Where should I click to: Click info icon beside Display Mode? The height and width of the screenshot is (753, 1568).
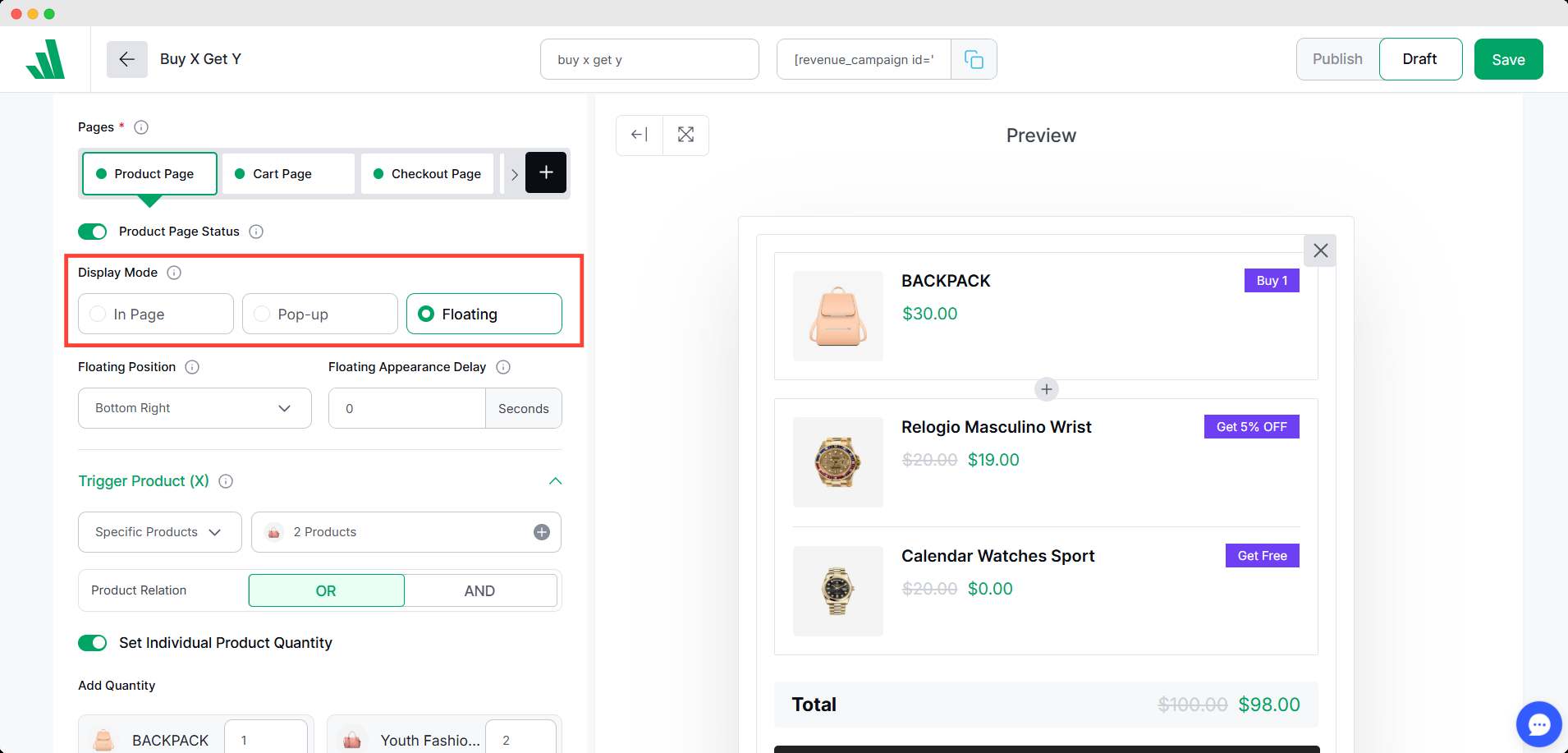[x=174, y=273]
